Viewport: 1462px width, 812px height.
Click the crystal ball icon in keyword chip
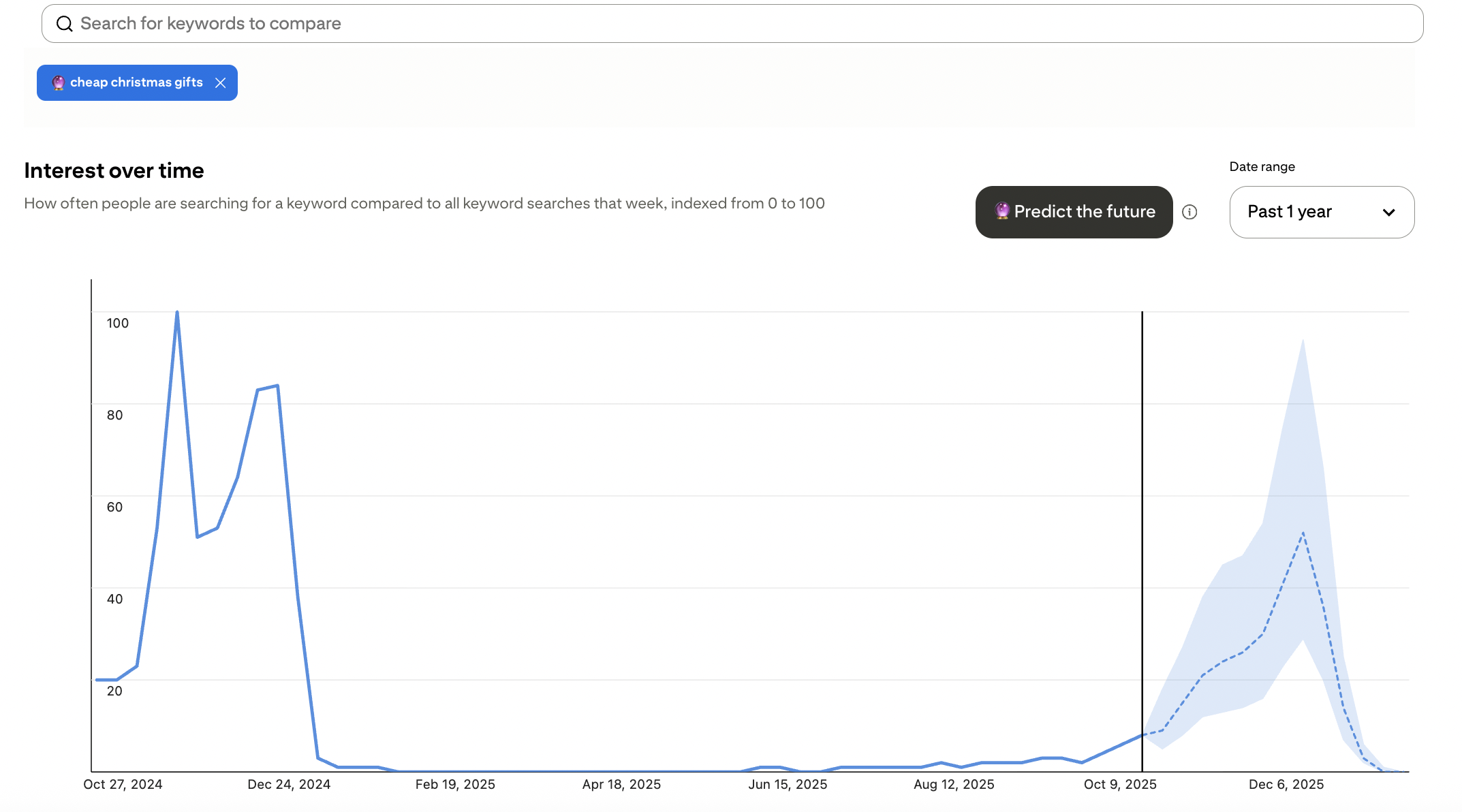(x=59, y=83)
